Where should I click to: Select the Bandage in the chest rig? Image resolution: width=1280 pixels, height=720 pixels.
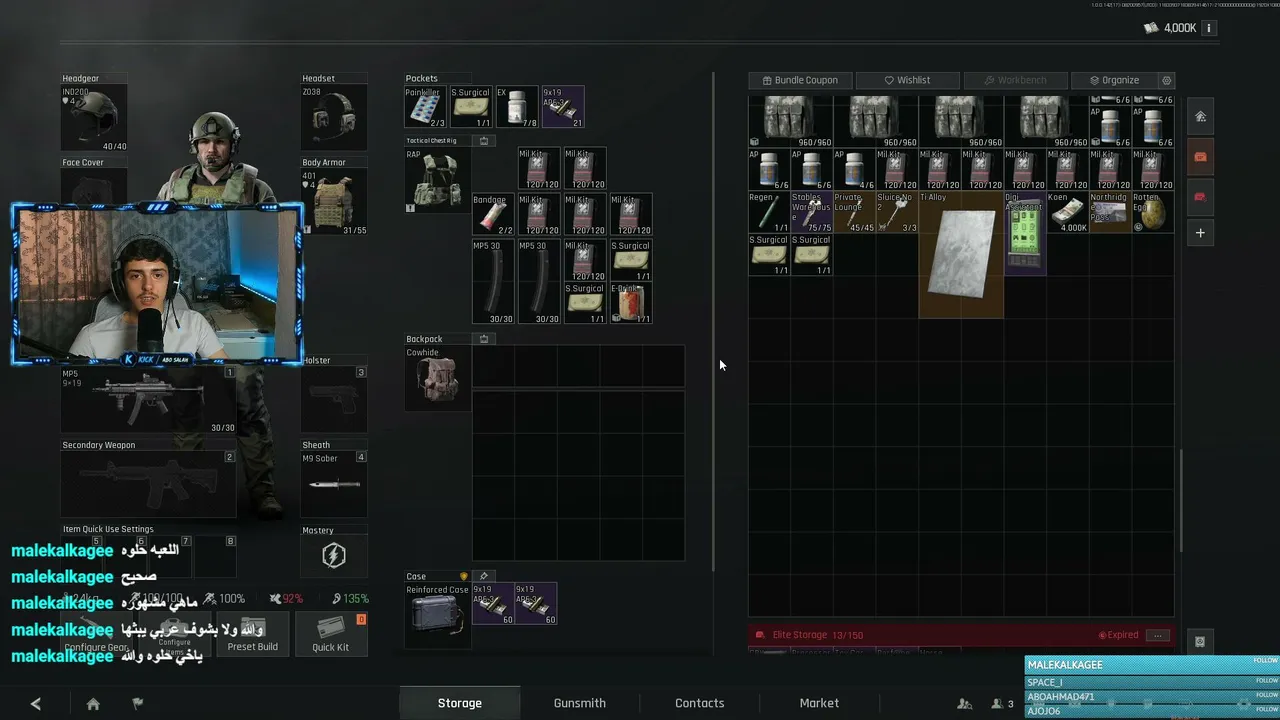(x=493, y=215)
